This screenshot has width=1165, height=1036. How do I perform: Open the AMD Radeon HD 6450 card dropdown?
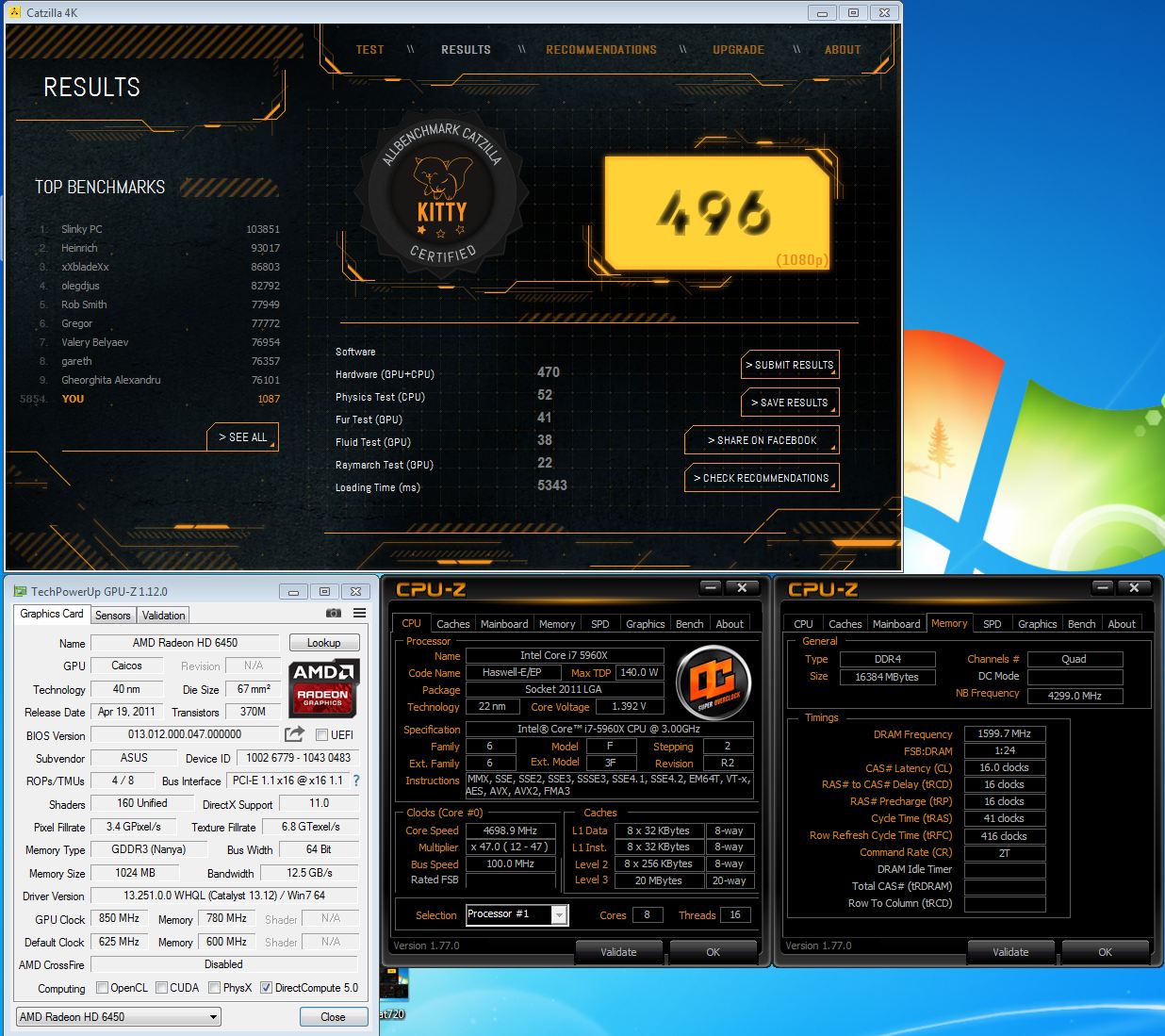(119, 1016)
